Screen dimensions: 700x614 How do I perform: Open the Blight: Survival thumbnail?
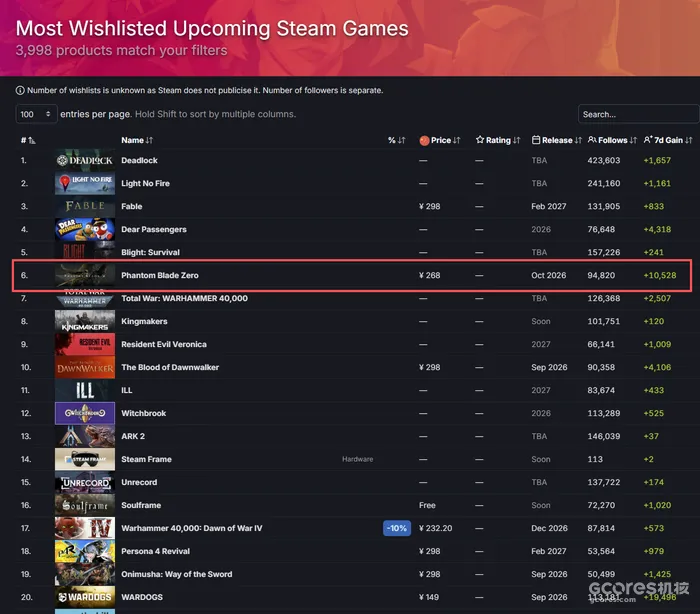pos(85,252)
